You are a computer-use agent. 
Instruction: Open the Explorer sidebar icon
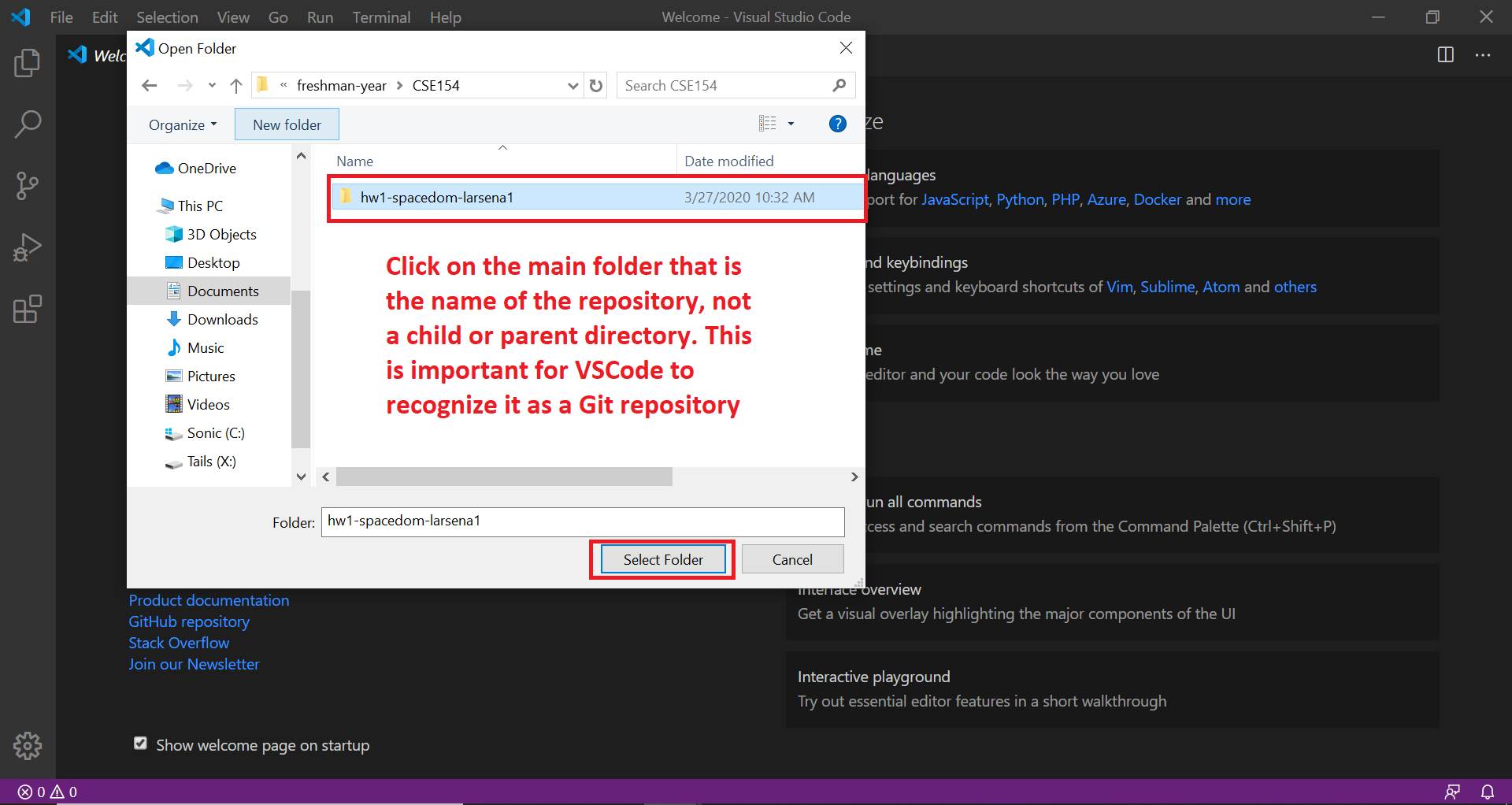click(x=28, y=63)
